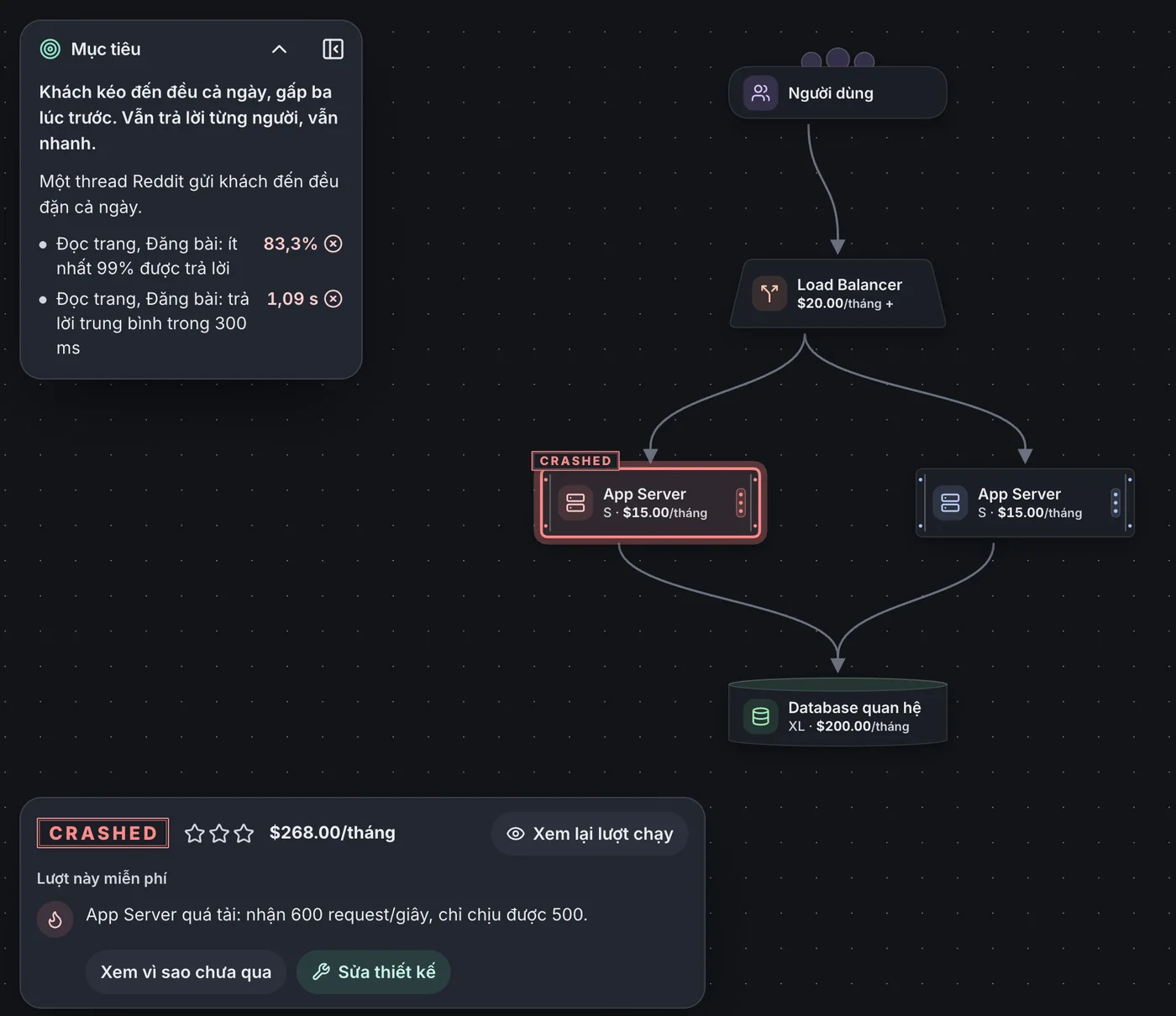
Task: Click the target icon beside Mục tiêu
Action: pos(50,49)
